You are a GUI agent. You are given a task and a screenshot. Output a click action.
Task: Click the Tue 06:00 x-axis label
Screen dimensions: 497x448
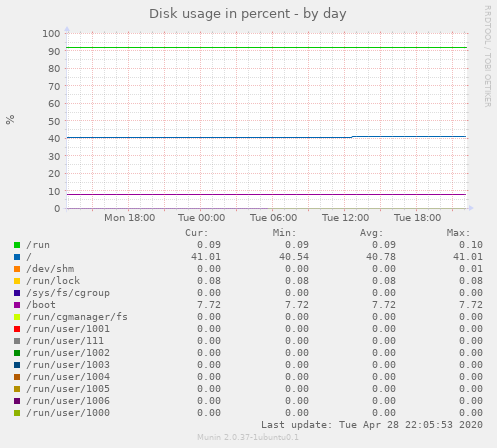(274, 218)
